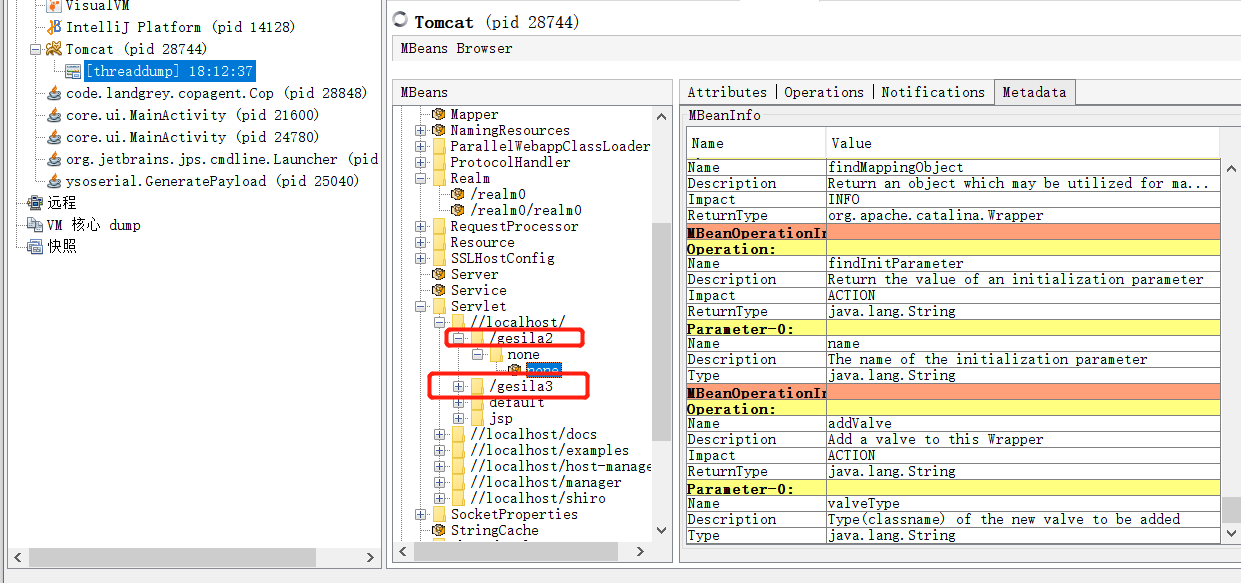Screen dimensions: 1241x583
Task: Click the //localhost/shiro folder icon
Action: (x=458, y=498)
